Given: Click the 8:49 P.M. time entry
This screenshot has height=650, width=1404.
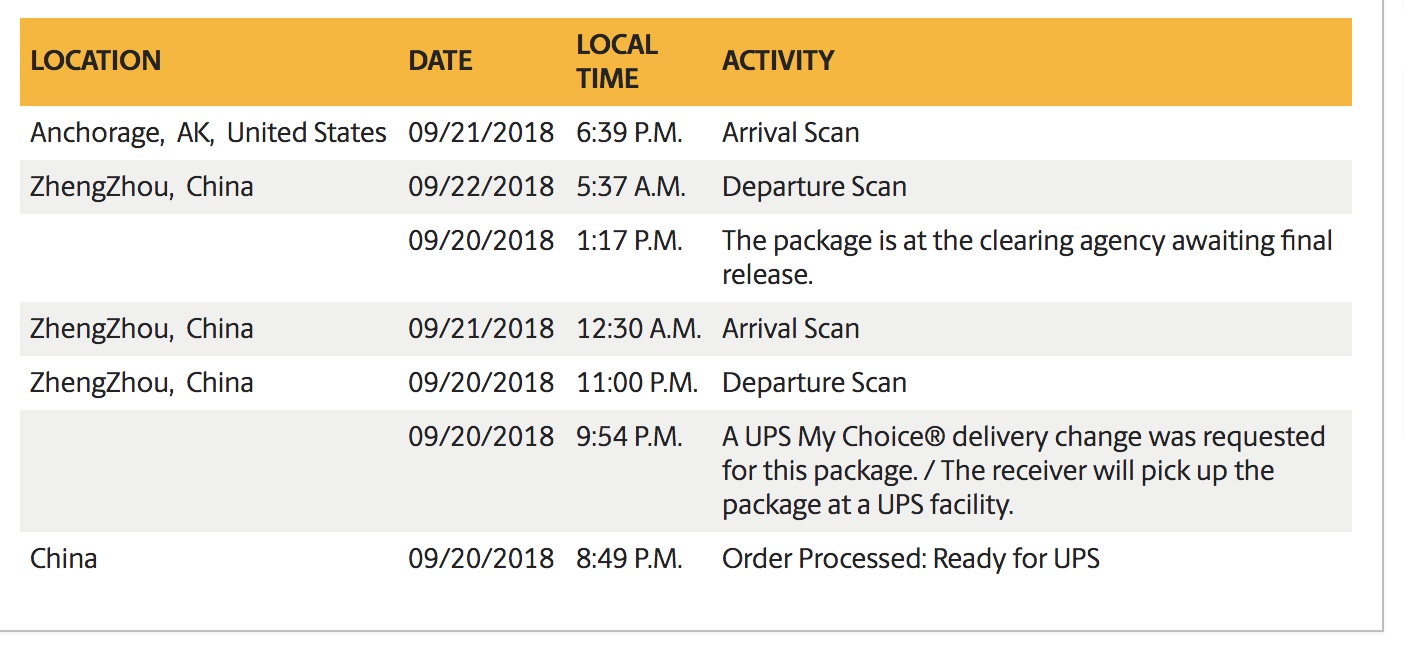Looking at the screenshot, I should point(629,558).
